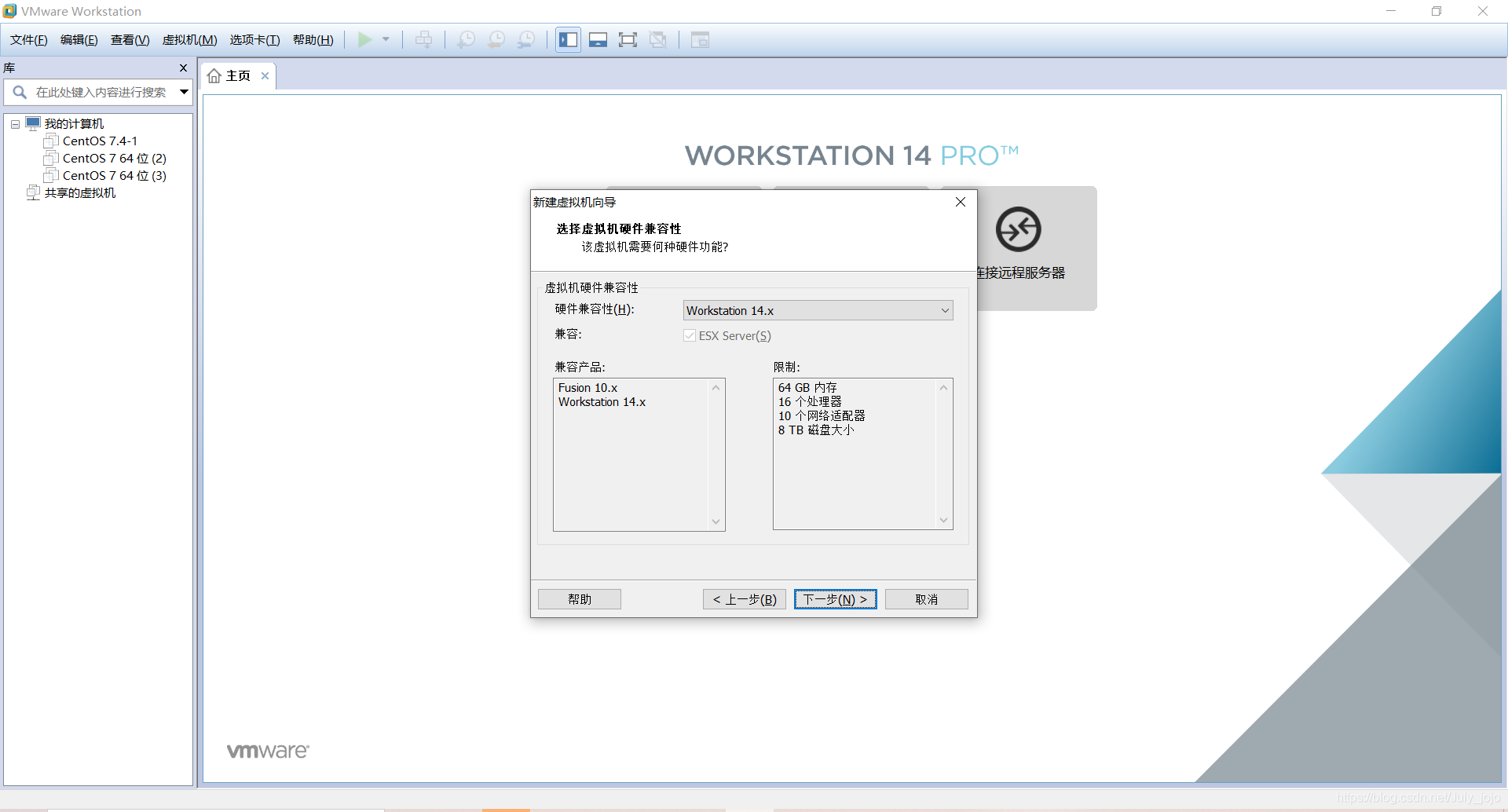The image size is (1508, 812).
Task: Click 8 TB 磁盘大小 limitation entry
Action: (x=816, y=430)
